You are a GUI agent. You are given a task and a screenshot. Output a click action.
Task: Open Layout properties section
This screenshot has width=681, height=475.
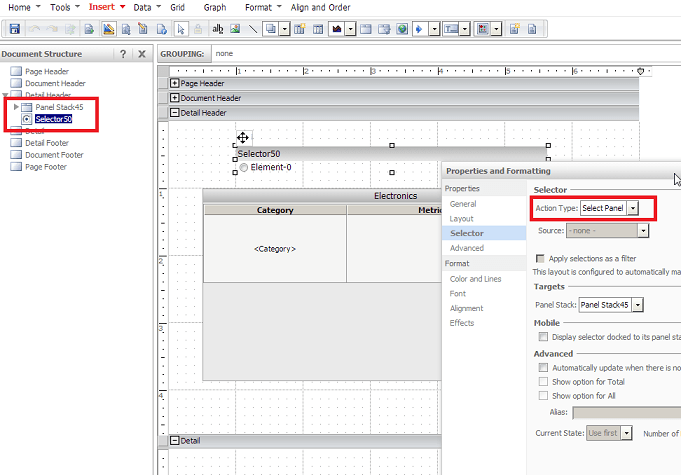[x=461, y=219]
